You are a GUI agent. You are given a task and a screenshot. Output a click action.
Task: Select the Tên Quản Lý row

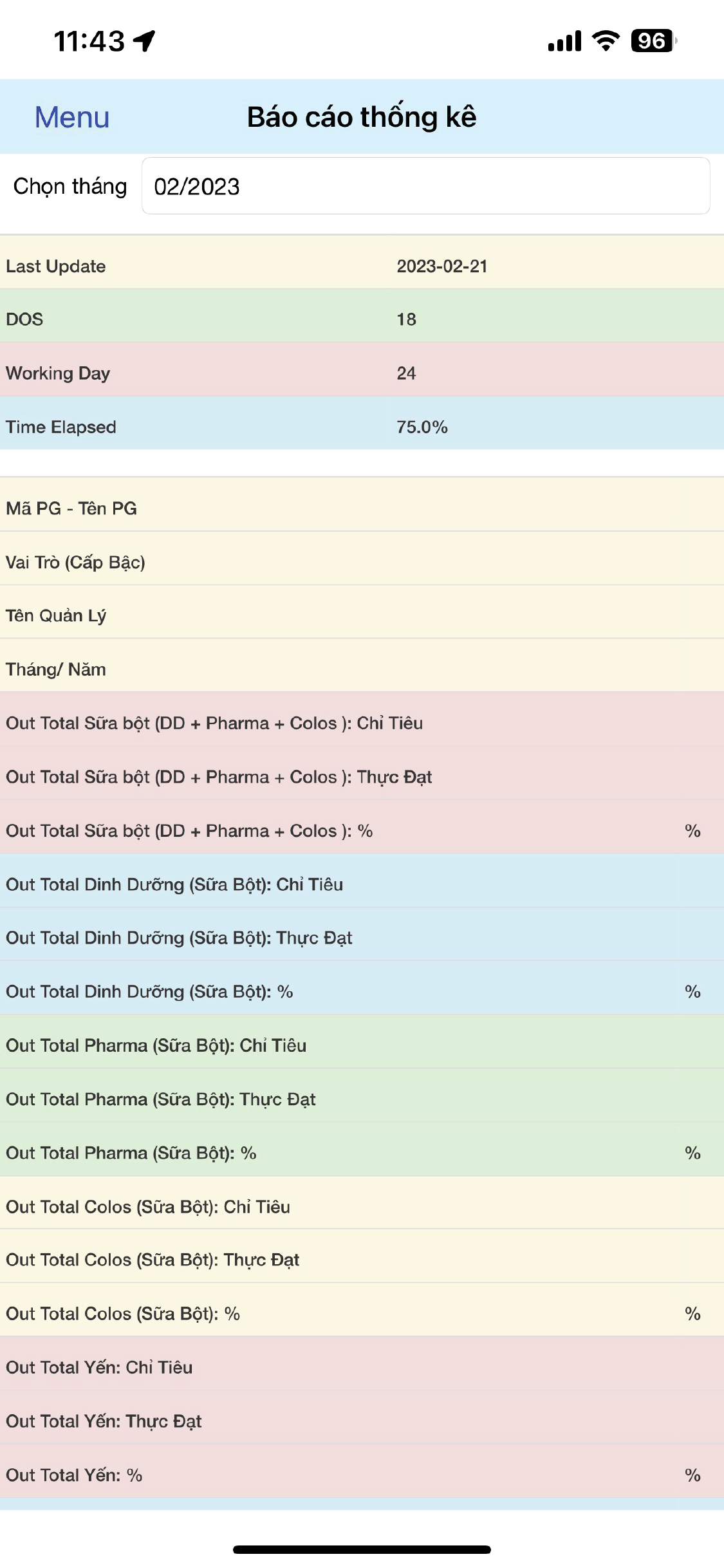[362, 615]
